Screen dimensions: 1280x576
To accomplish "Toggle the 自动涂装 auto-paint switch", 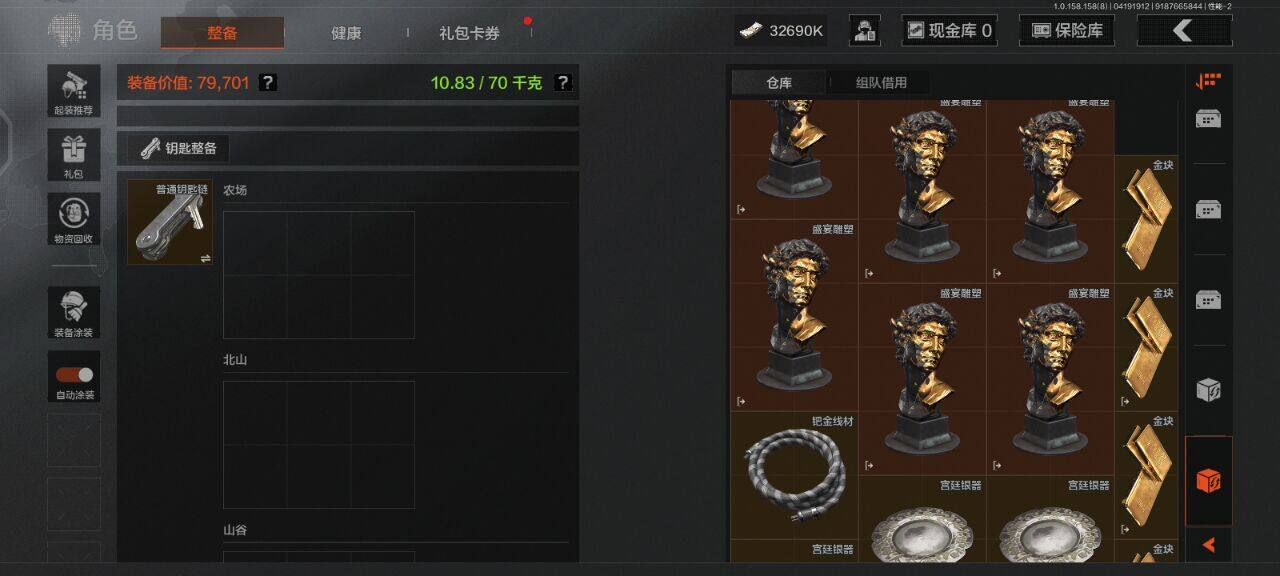I will click(74, 376).
